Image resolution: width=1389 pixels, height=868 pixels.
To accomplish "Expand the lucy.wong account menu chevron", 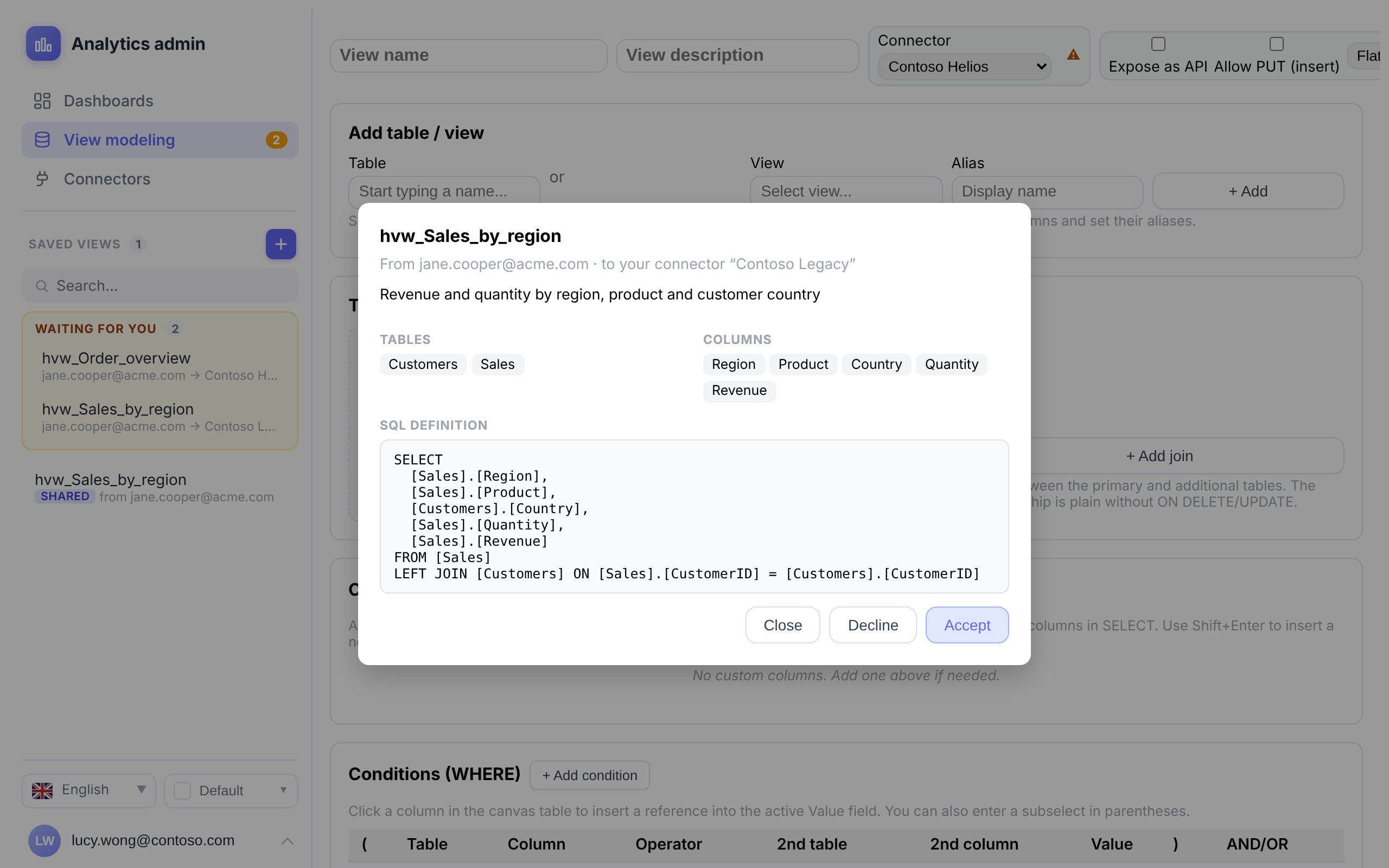I will coord(288,841).
